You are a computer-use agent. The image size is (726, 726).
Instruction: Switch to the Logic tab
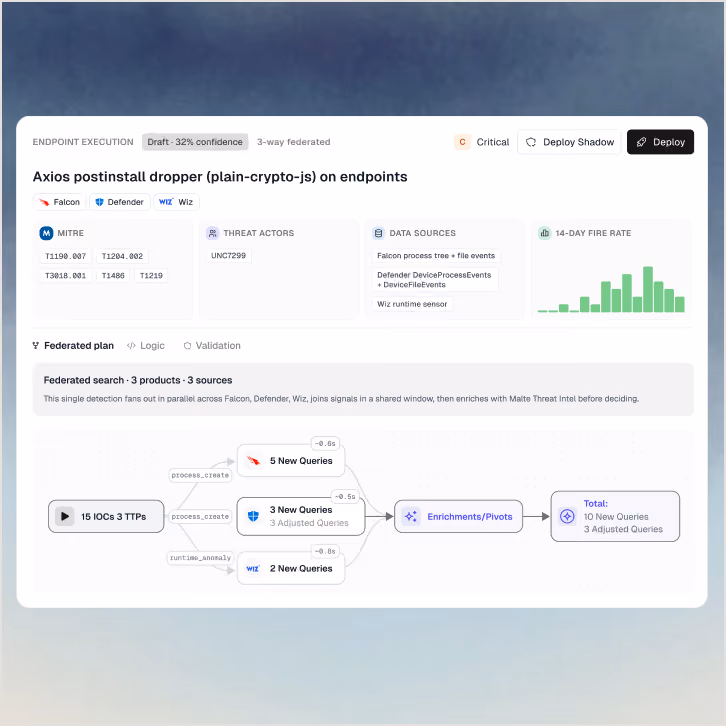tap(146, 345)
